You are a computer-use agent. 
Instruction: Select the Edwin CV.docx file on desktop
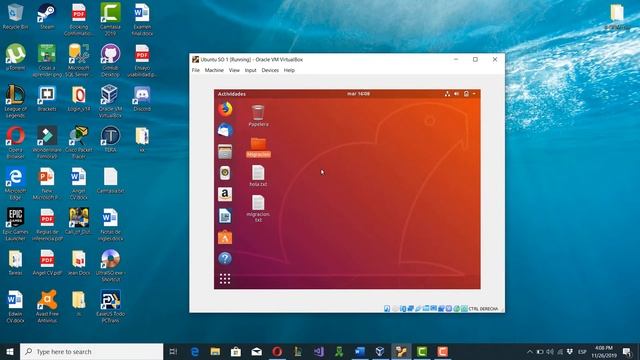pos(15,306)
